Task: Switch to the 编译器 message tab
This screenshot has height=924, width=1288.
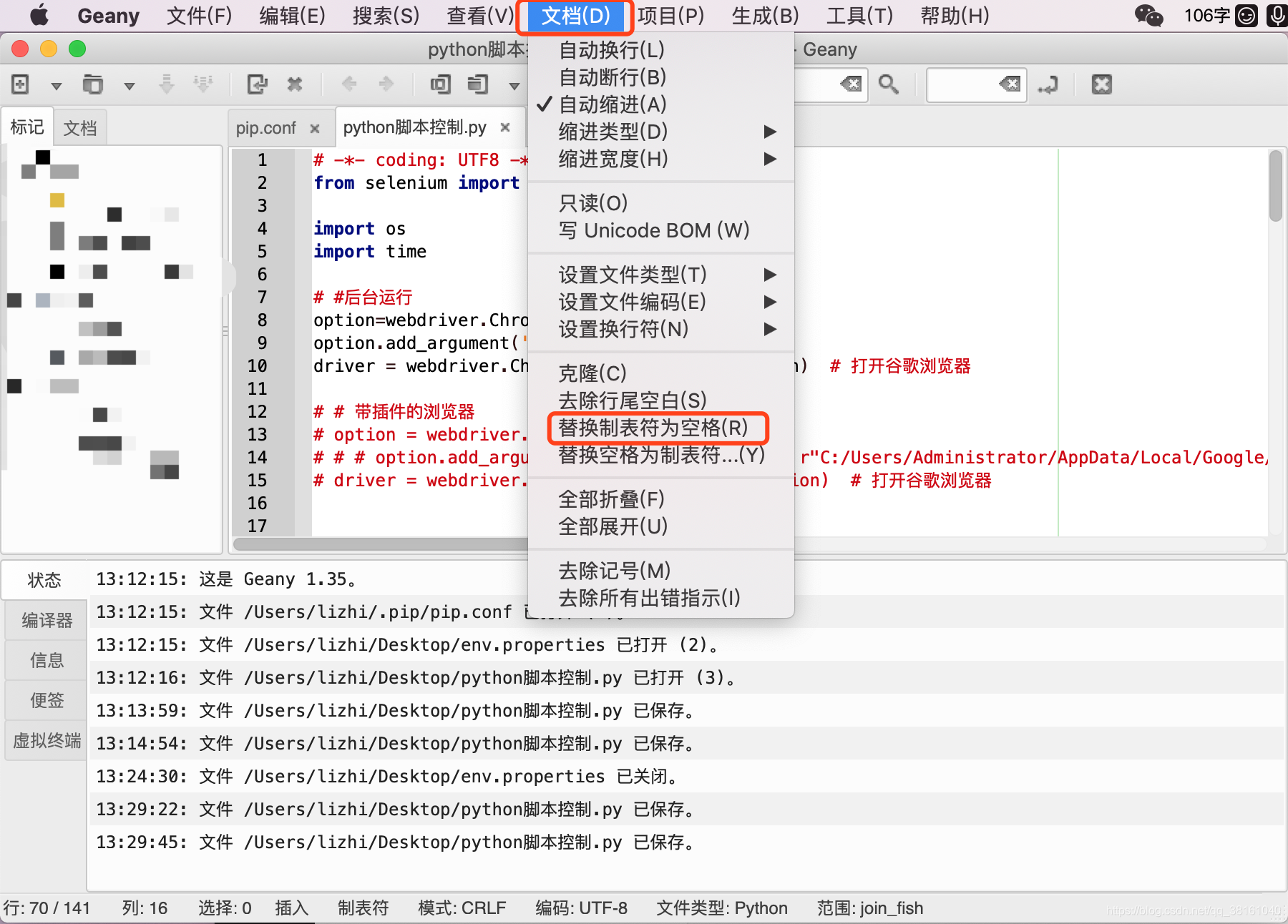Action: tap(47, 620)
